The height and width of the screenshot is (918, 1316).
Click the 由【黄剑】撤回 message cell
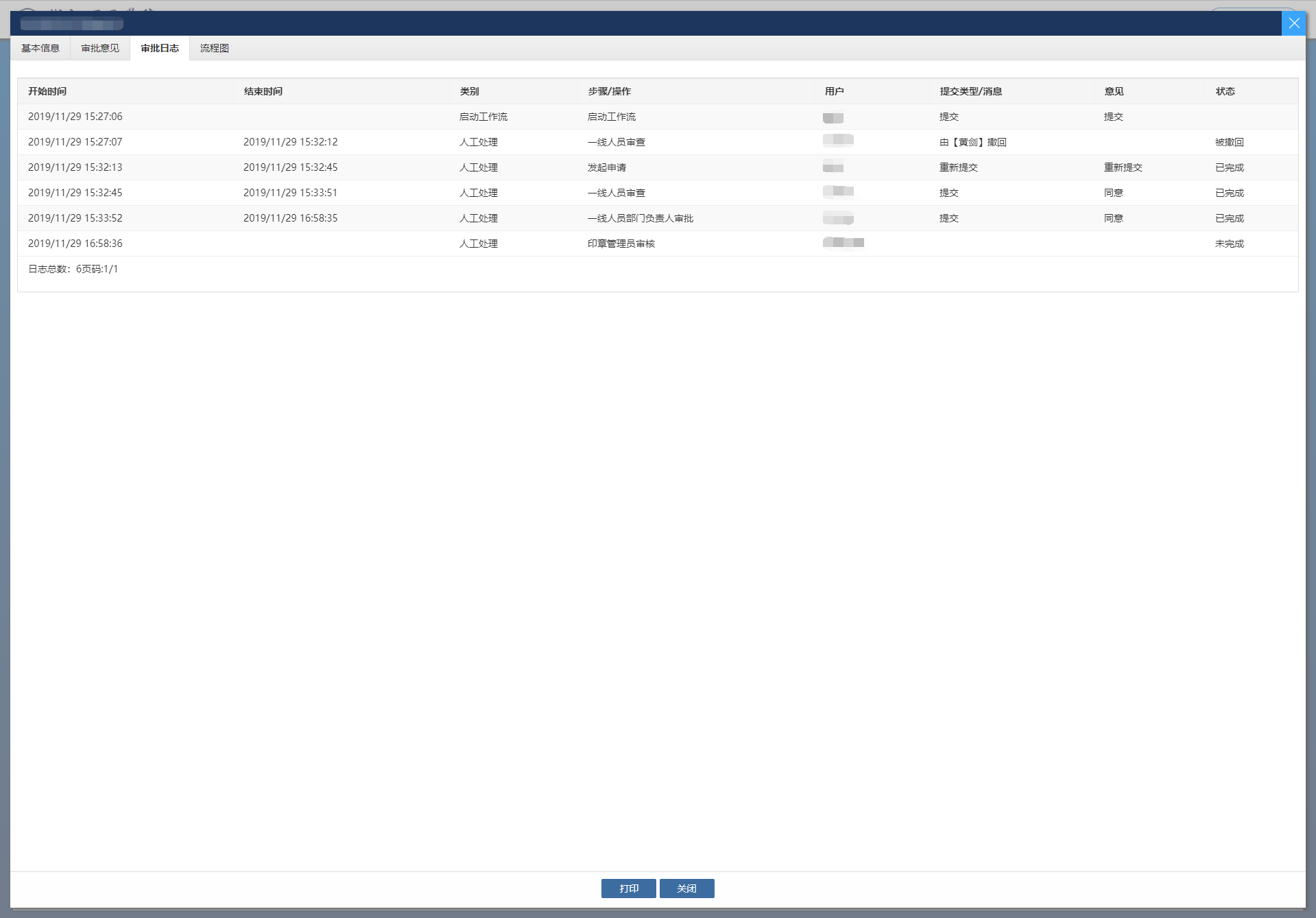click(973, 142)
